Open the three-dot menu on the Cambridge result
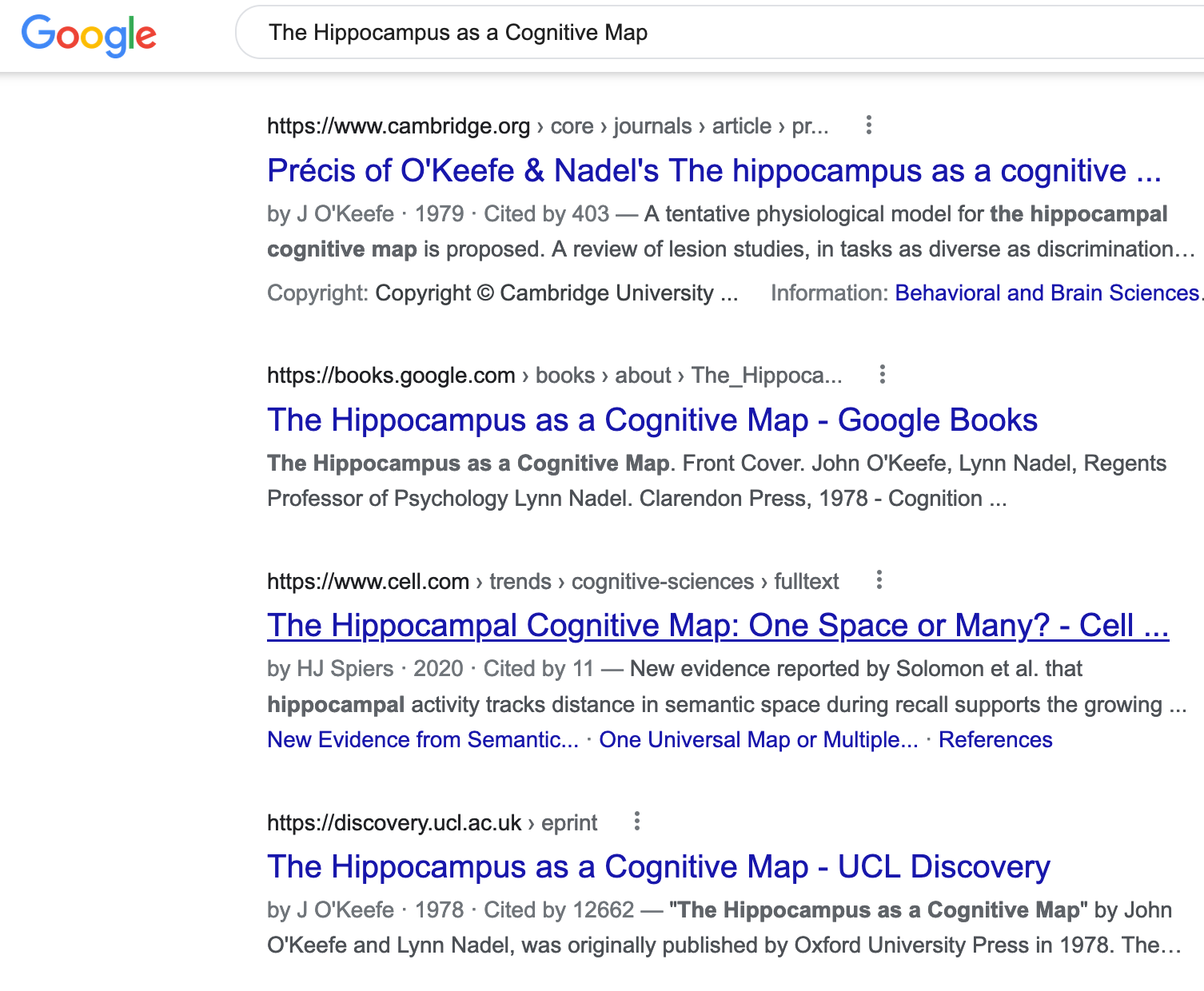 click(869, 125)
